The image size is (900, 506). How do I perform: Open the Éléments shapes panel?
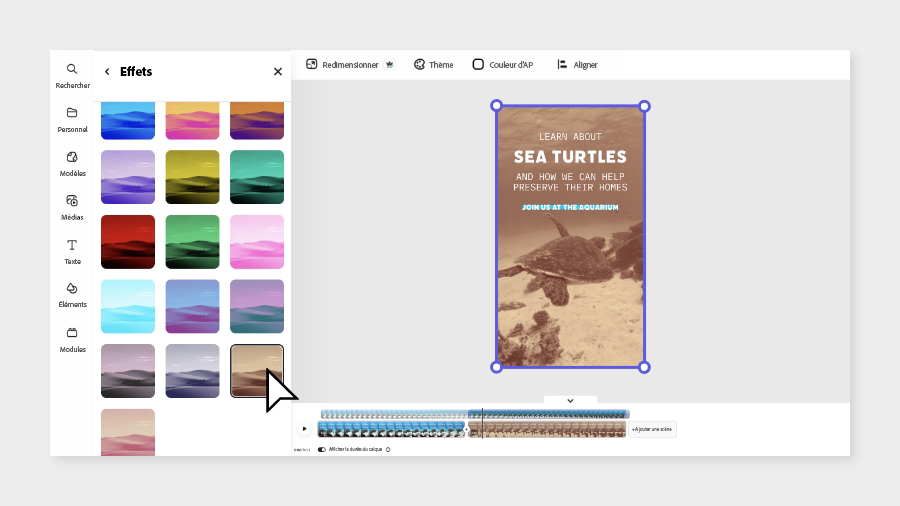click(x=72, y=294)
